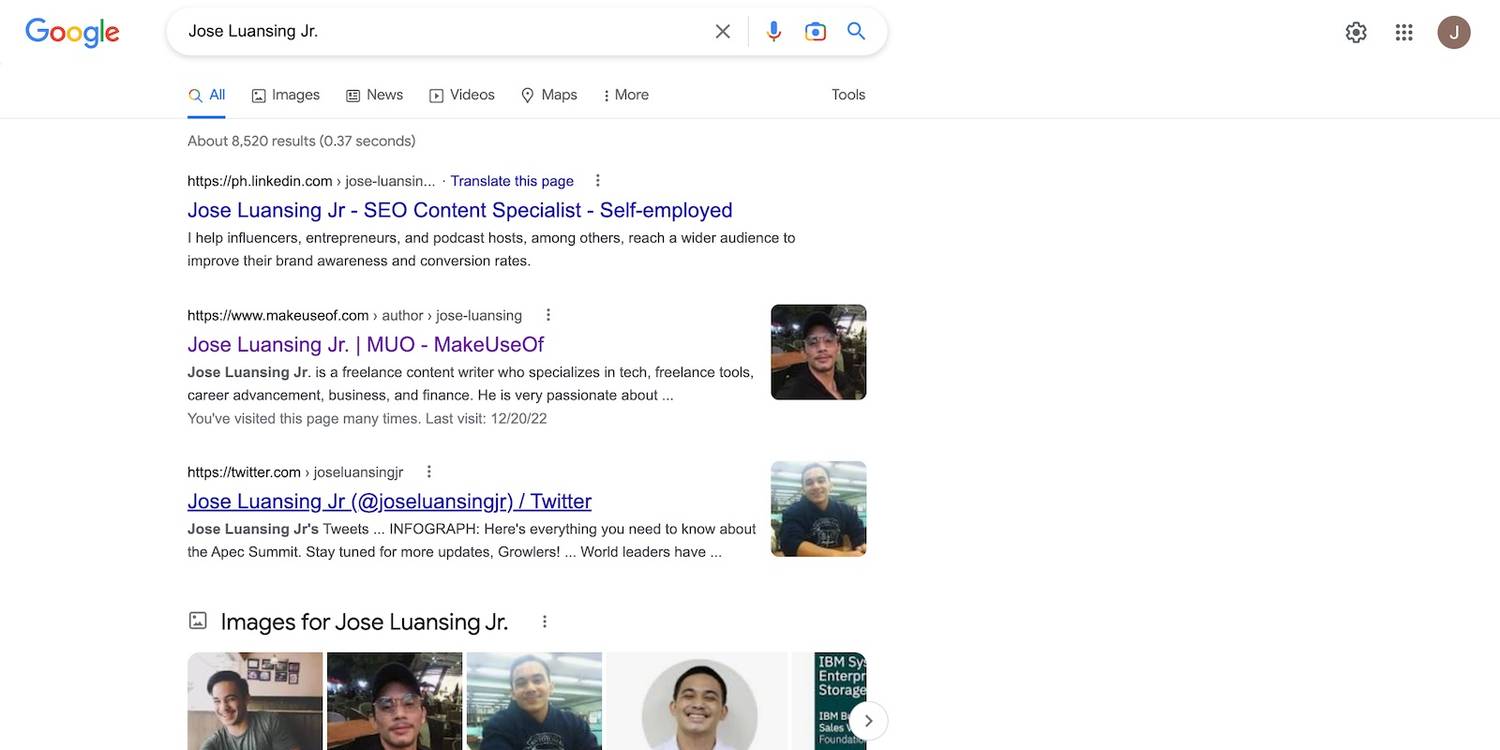Click Translate this page link
Image resolution: width=1500 pixels, height=750 pixels.
[x=512, y=181]
